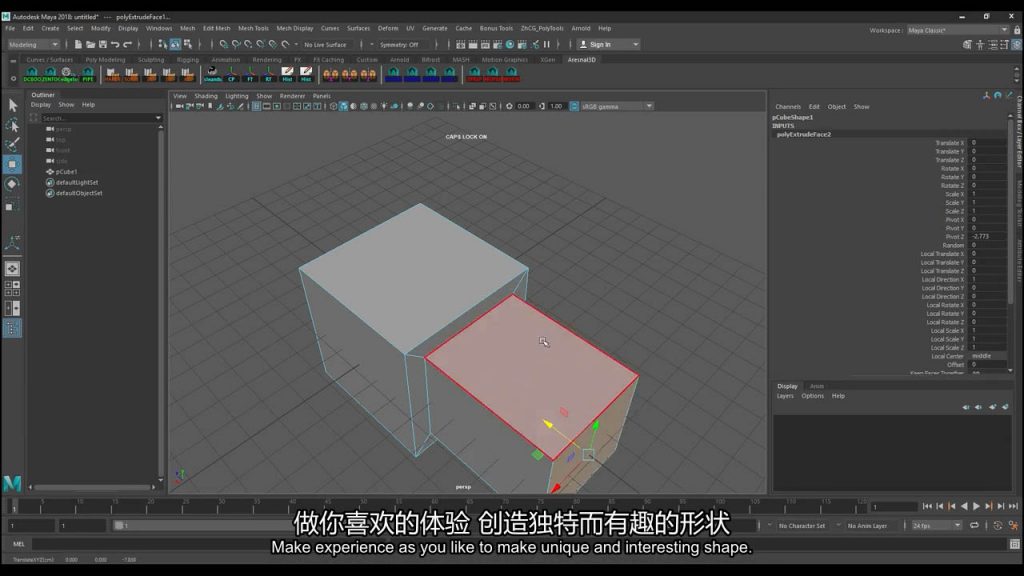Toggle the Channel Box icon at top right
1024x576 pixels.
click(x=1017, y=44)
